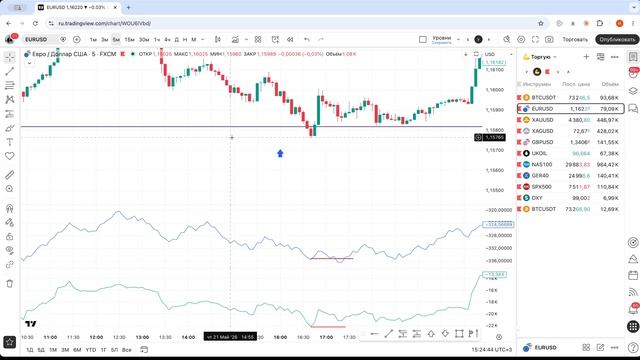This screenshot has width=640, height=360.
Task: Open watchlist advanced view icon
Action: click(600, 57)
